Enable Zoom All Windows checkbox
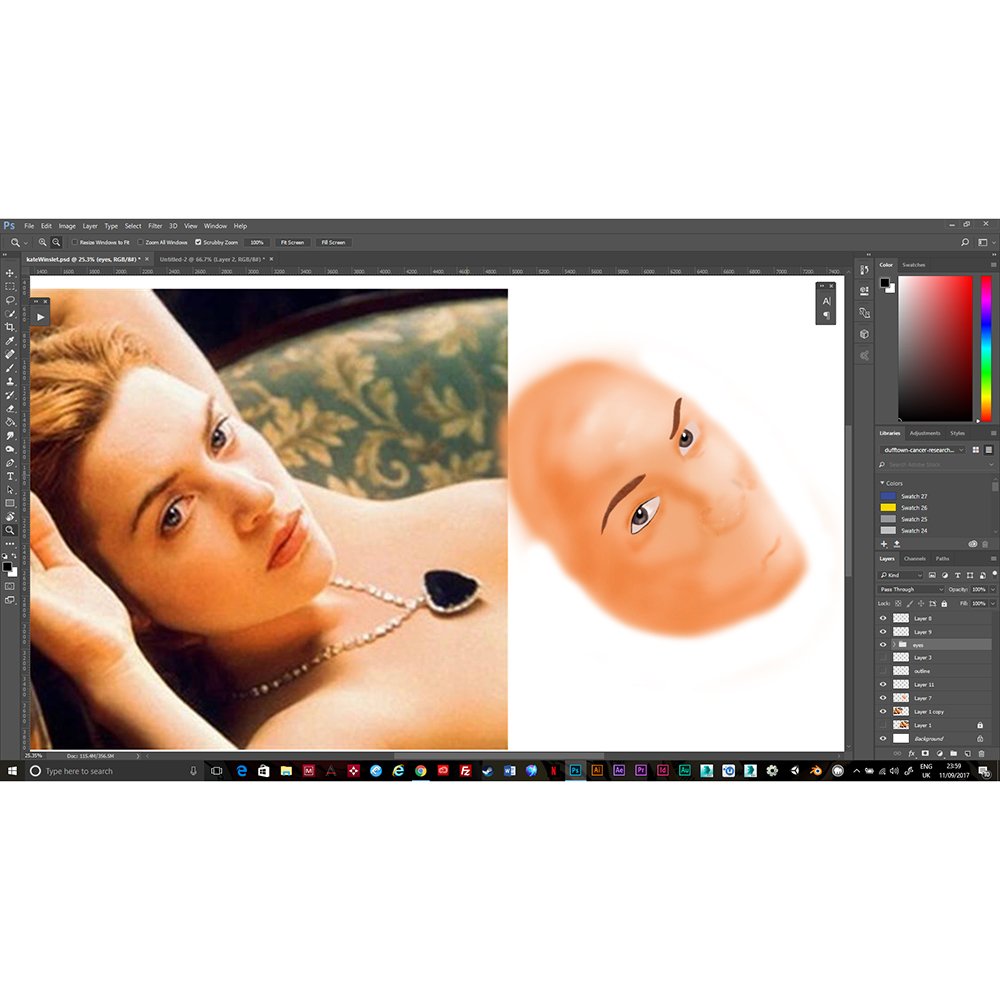Viewport: 1000px width, 1000px height. [x=140, y=242]
